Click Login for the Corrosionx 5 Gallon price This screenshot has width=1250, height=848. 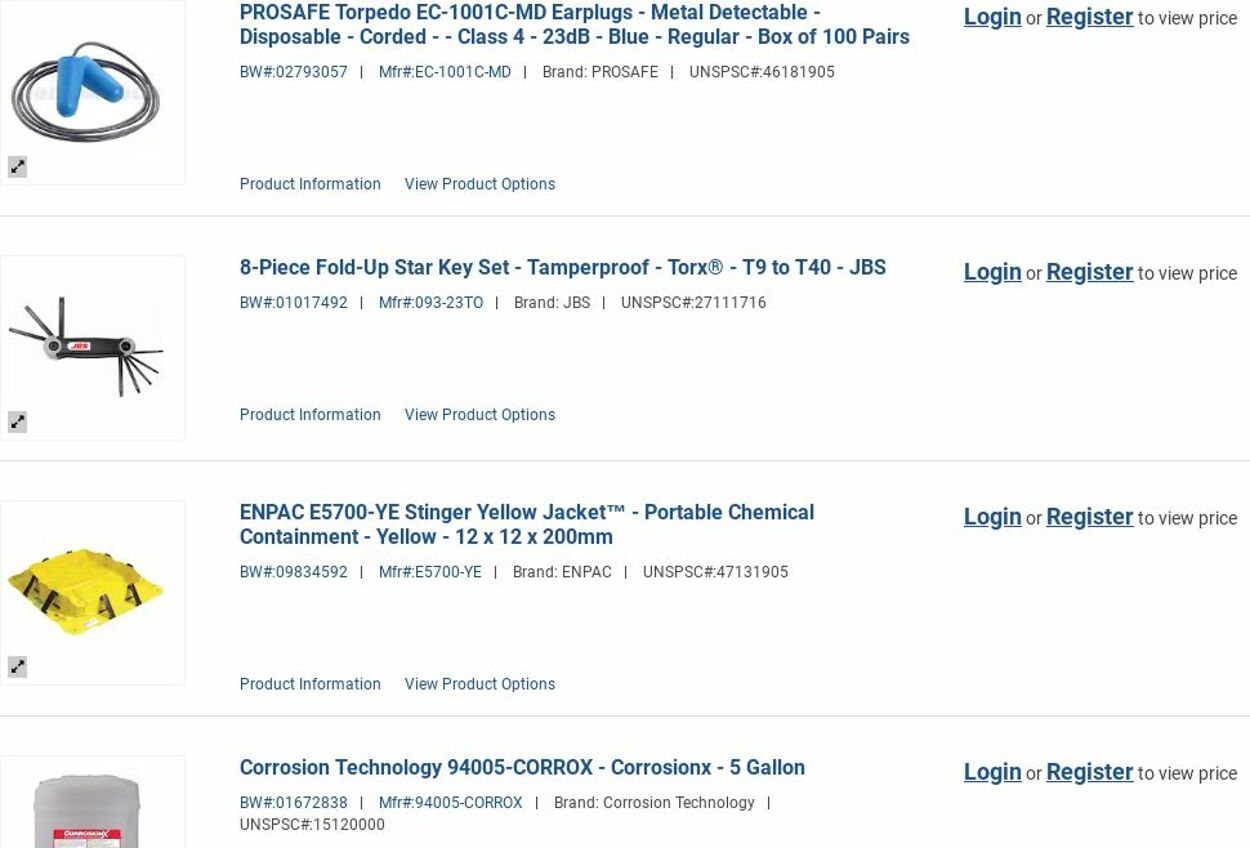(x=992, y=772)
